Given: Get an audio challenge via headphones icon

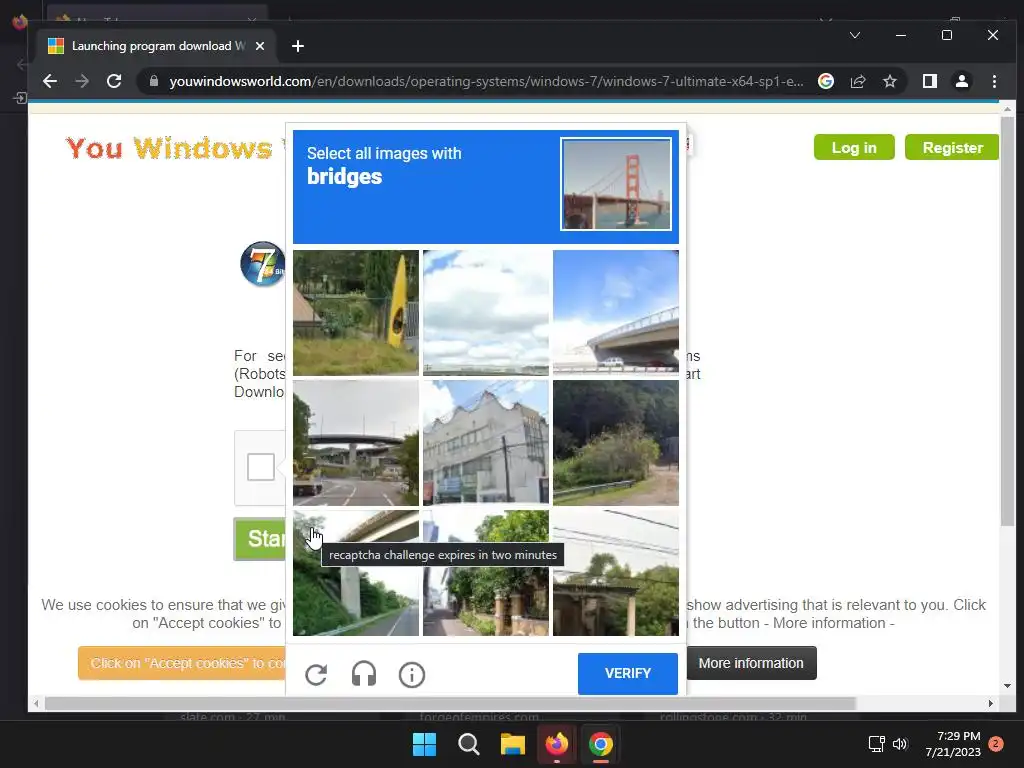Looking at the screenshot, I should (x=364, y=674).
